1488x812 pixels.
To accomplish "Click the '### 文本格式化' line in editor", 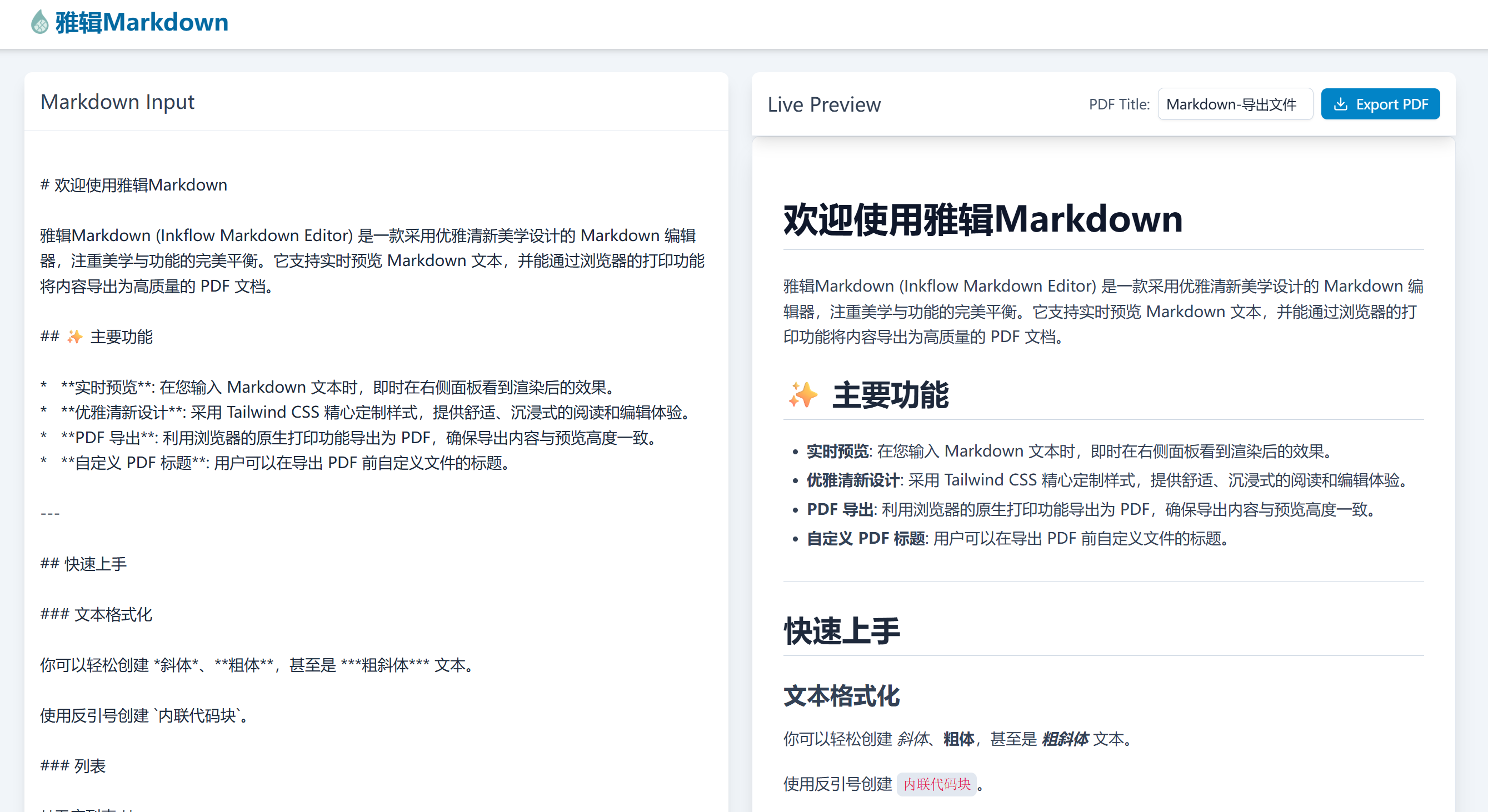I will point(97,614).
